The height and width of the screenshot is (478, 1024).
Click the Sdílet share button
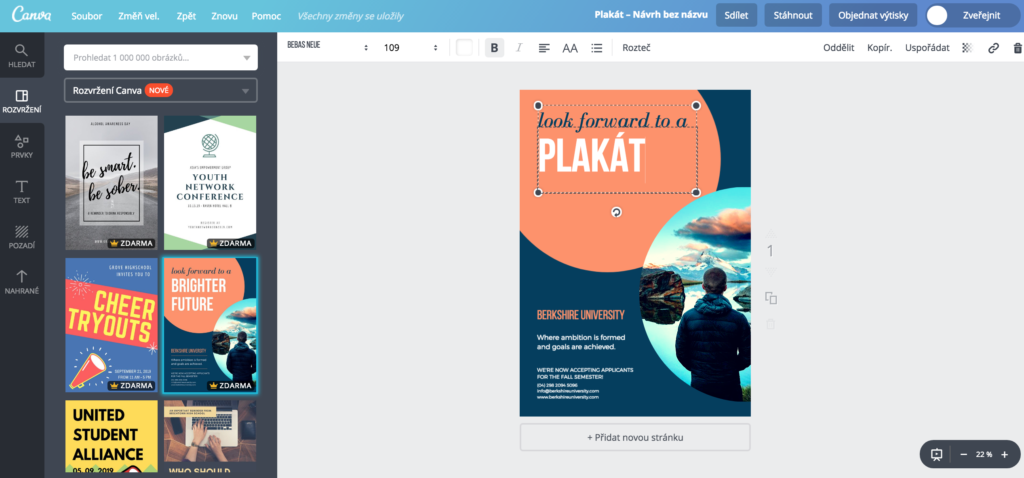(x=736, y=15)
